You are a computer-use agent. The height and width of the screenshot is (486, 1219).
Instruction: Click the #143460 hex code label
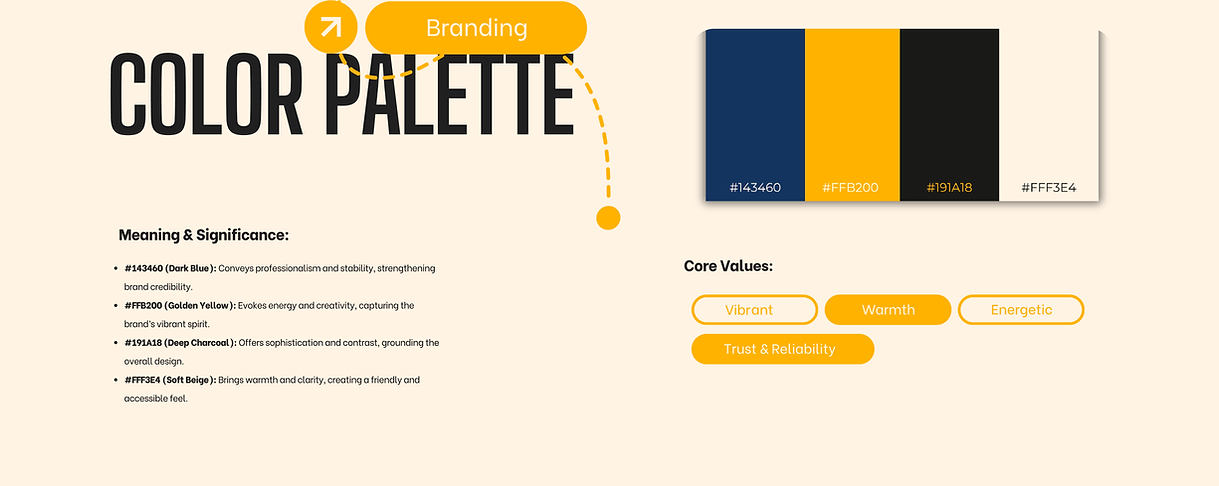click(x=755, y=187)
